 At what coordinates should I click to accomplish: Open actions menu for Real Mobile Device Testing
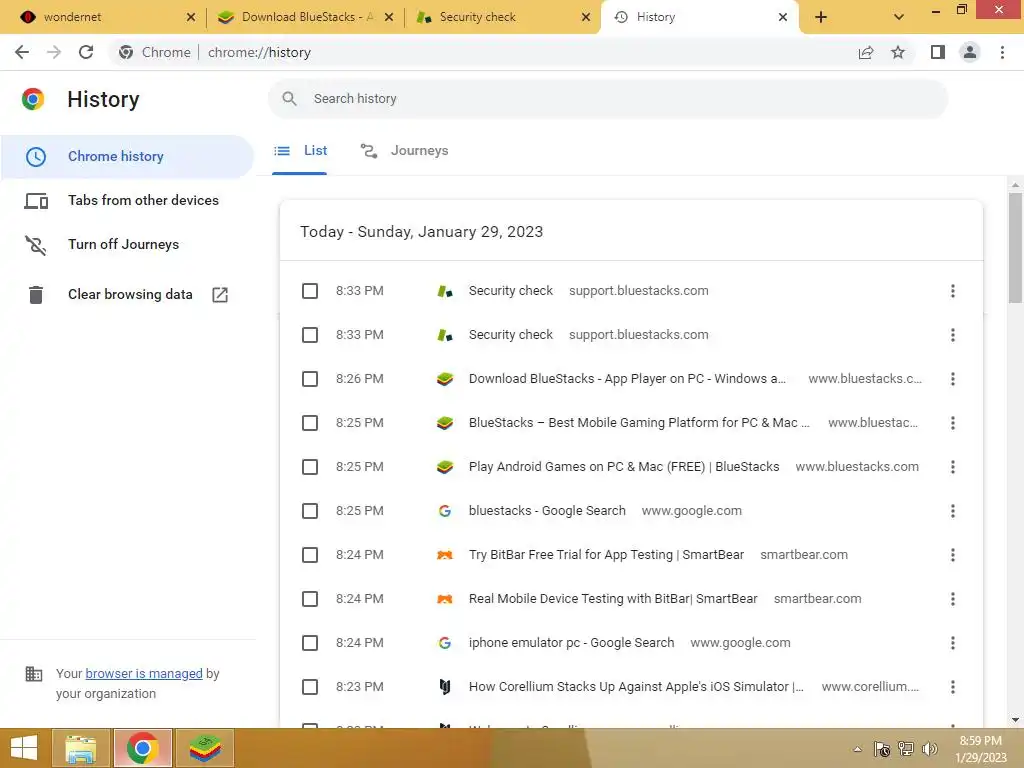pos(953,599)
